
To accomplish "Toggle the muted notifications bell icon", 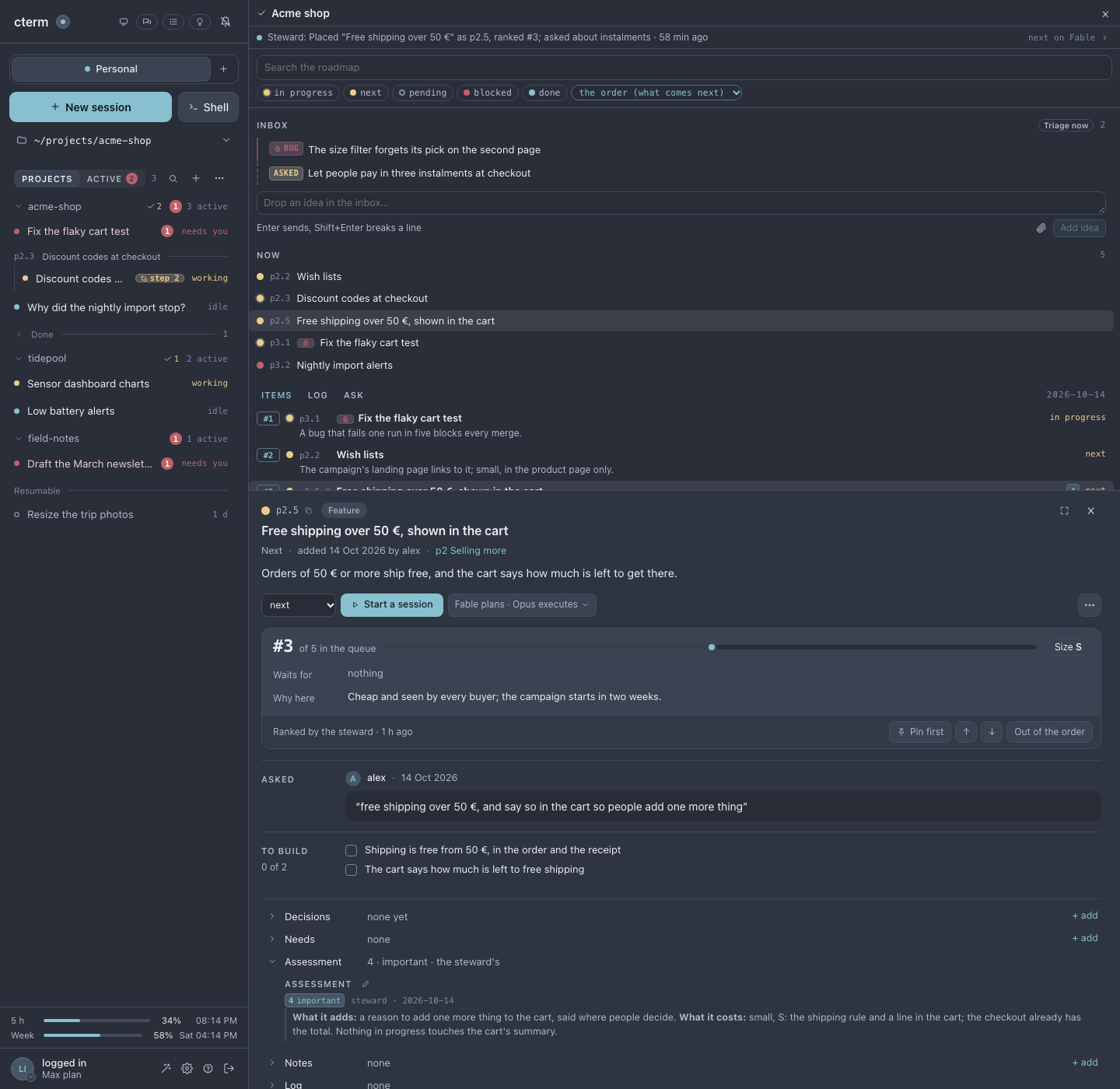I will (x=226, y=22).
